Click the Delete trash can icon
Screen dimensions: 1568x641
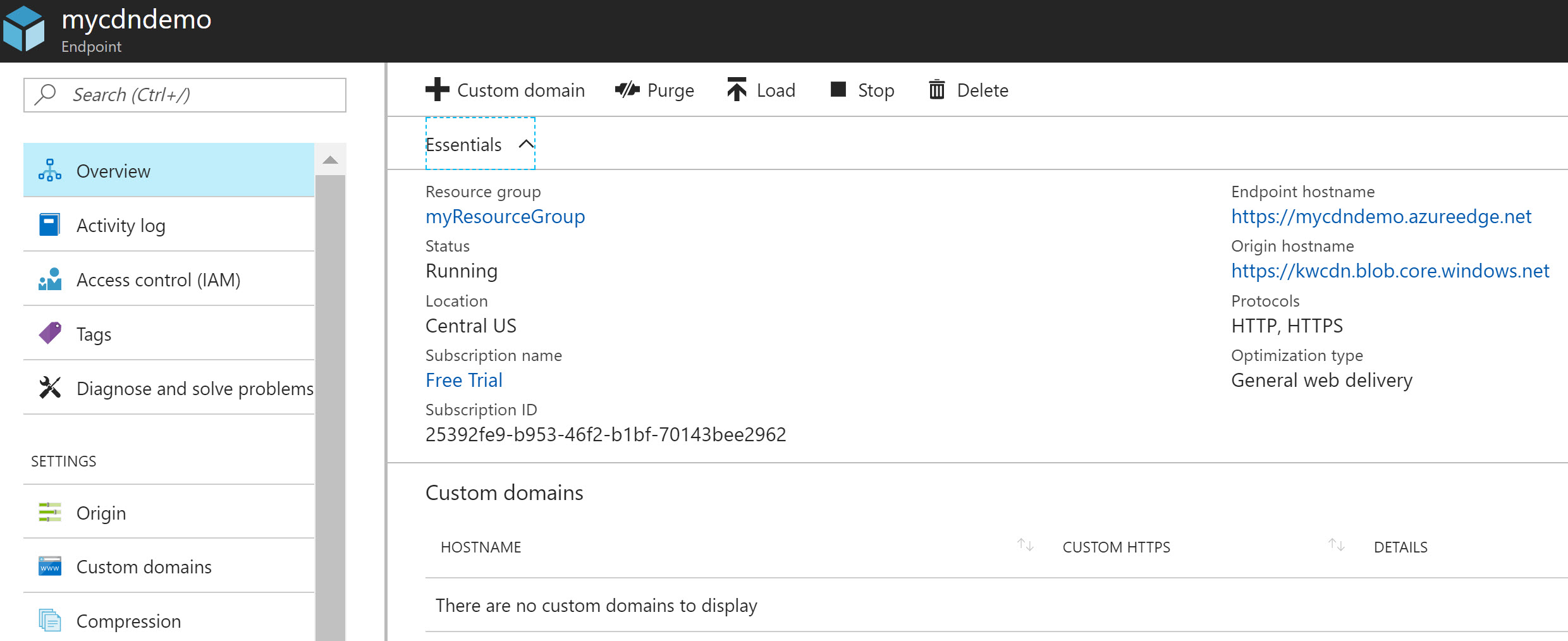pos(937,90)
